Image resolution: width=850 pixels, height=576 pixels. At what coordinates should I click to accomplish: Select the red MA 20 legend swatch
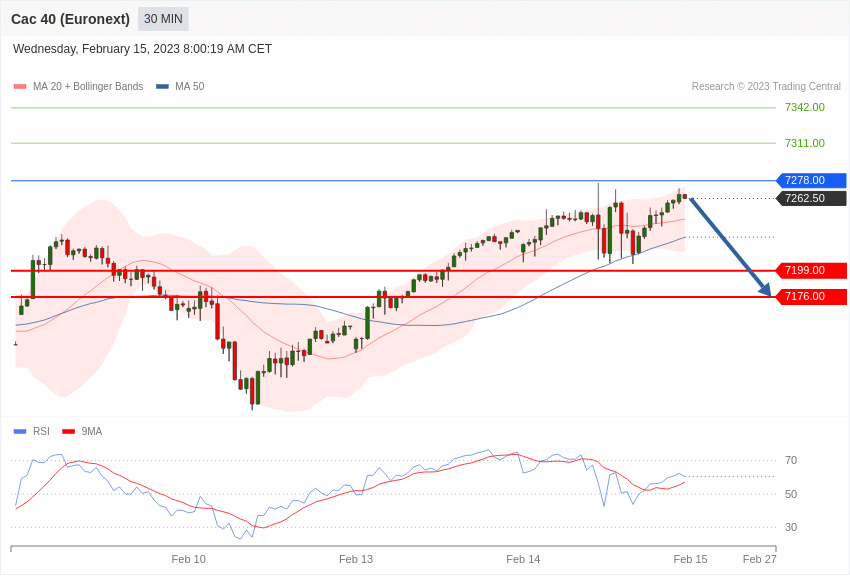20,87
